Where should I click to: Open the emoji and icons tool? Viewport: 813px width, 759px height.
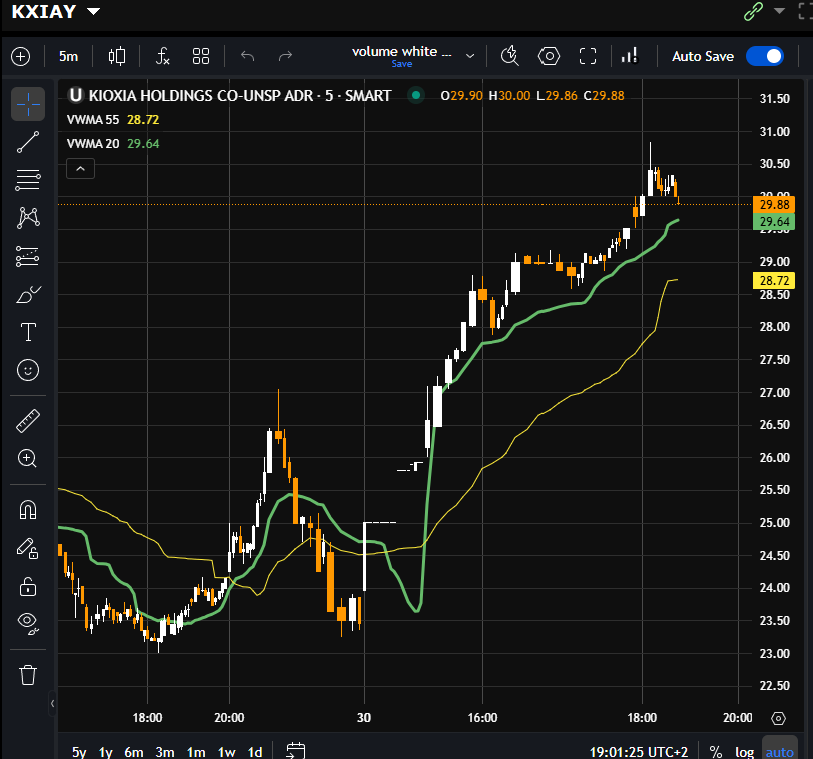tap(28, 370)
